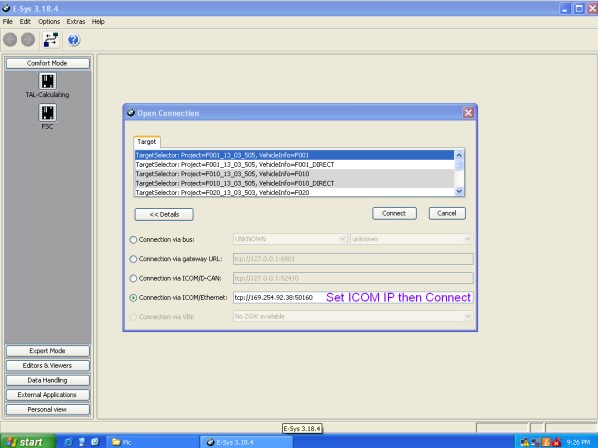
Task: Click the forward arrow toolbar icon
Action: [x=28, y=40]
